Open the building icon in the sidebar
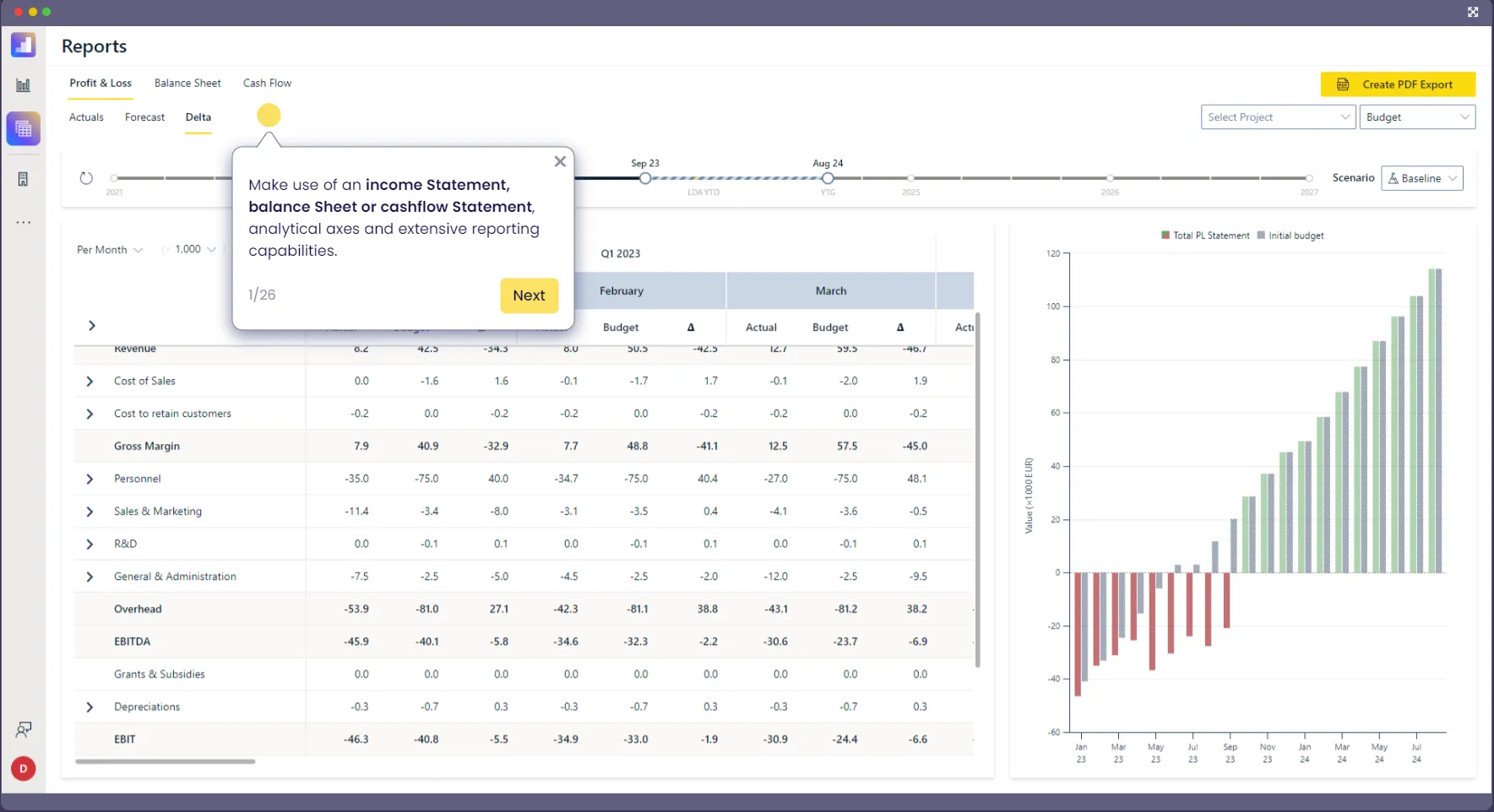This screenshot has height=812, width=1494. pyautogui.click(x=23, y=178)
